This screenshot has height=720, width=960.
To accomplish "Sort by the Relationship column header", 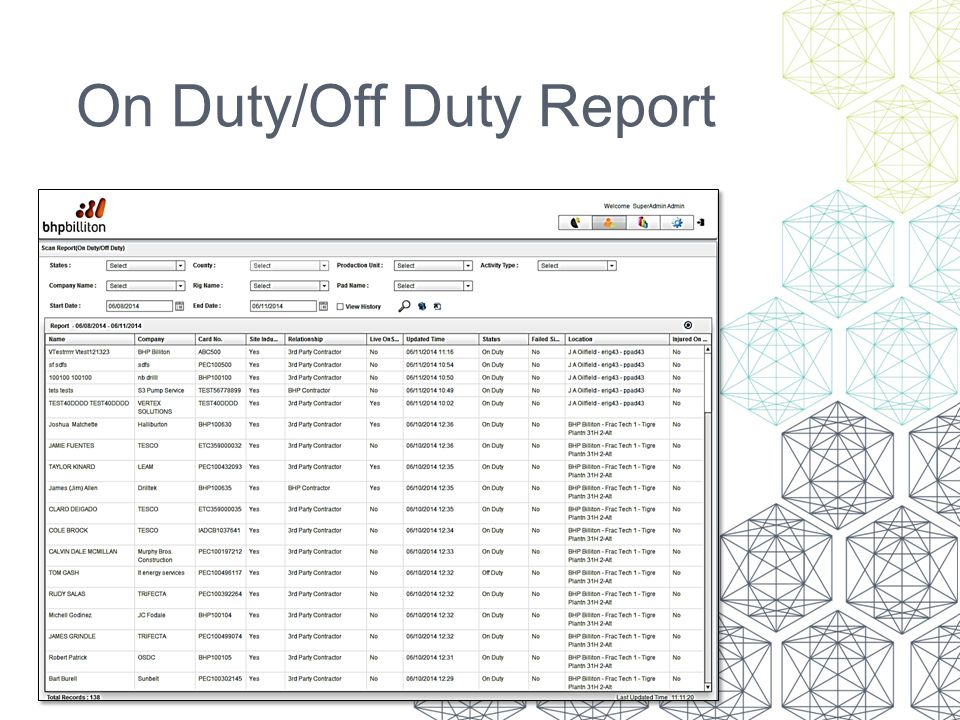I will [x=326, y=339].
